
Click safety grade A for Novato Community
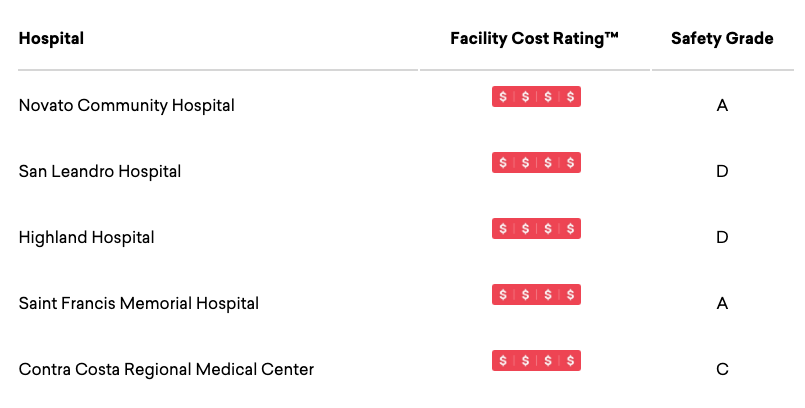(722, 106)
